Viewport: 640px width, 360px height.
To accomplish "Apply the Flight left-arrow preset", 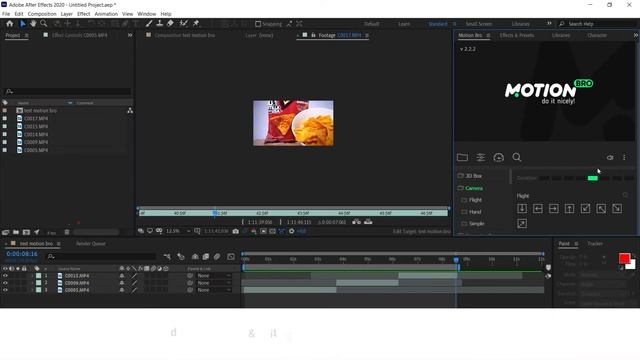I will (538, 209).
